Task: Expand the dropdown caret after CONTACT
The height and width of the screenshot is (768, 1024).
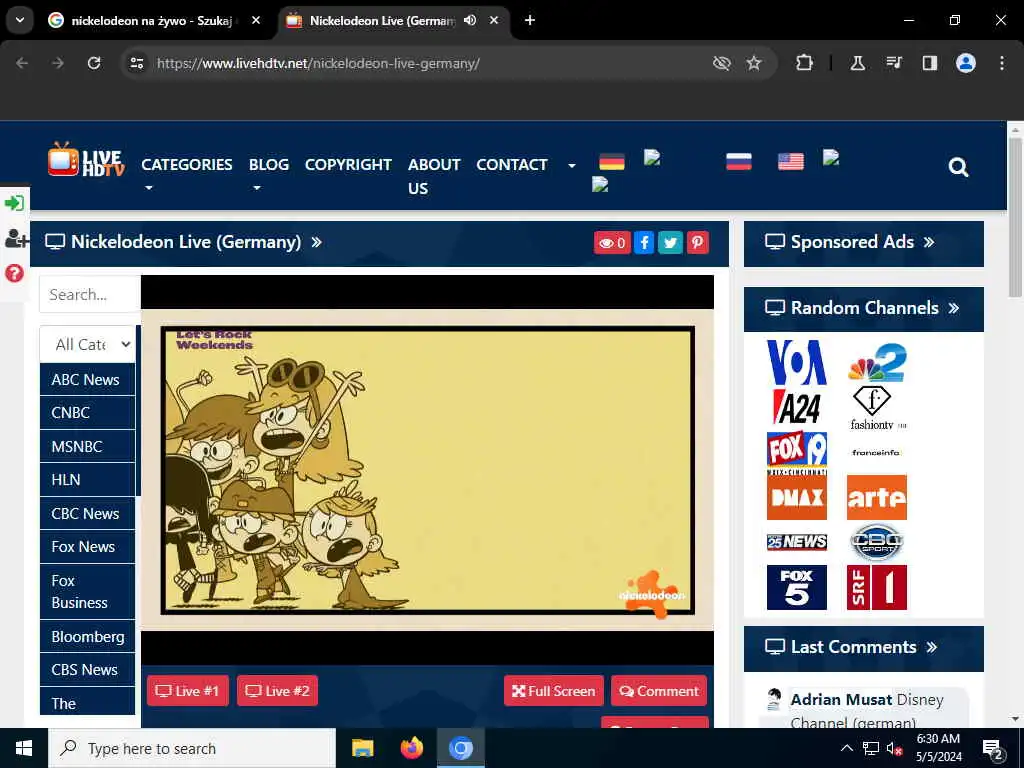Action: (572, 166)
